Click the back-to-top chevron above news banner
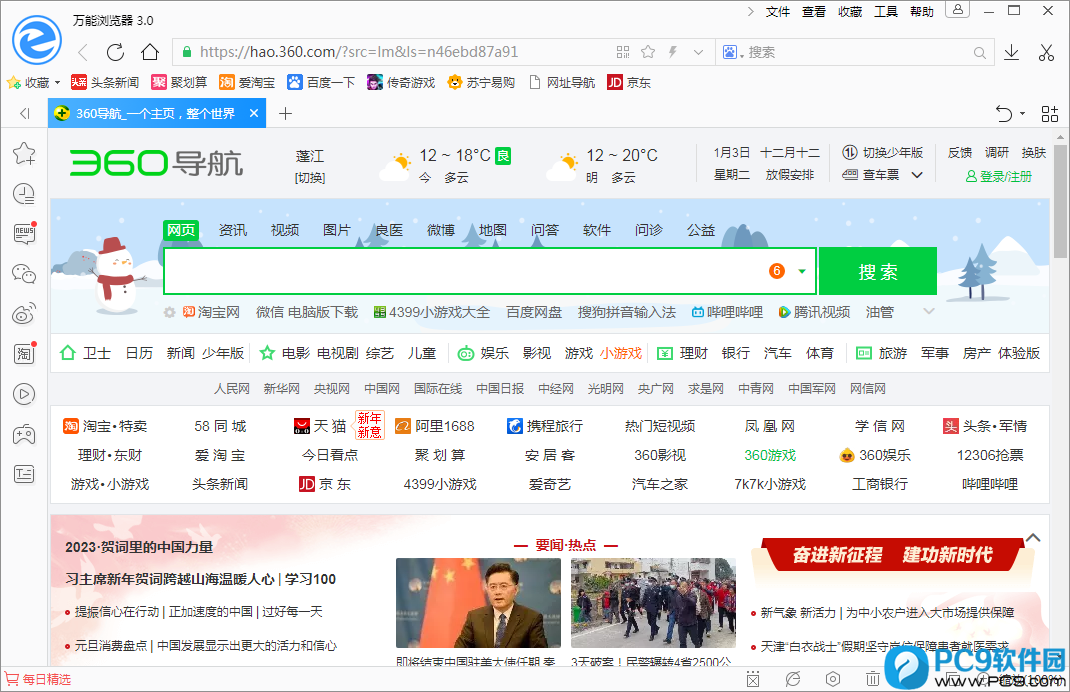Viewport: 1070px width, 692px height. coord(1033,538)
